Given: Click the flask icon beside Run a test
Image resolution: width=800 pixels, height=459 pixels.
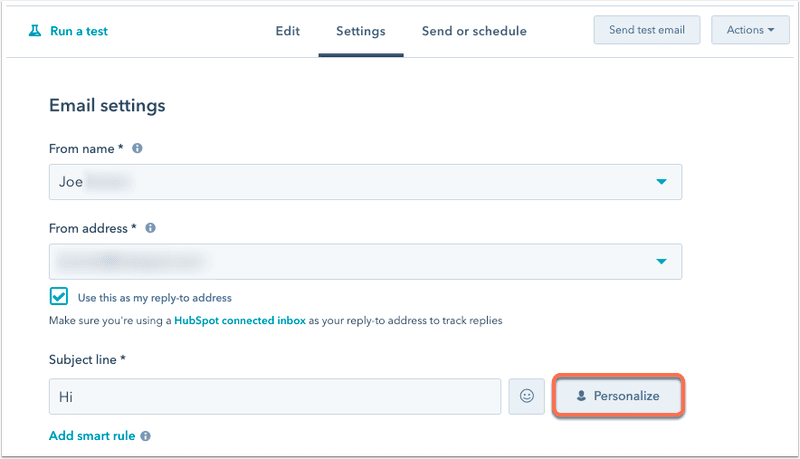Looking at the screenshot, I should [x=35, y=31].
